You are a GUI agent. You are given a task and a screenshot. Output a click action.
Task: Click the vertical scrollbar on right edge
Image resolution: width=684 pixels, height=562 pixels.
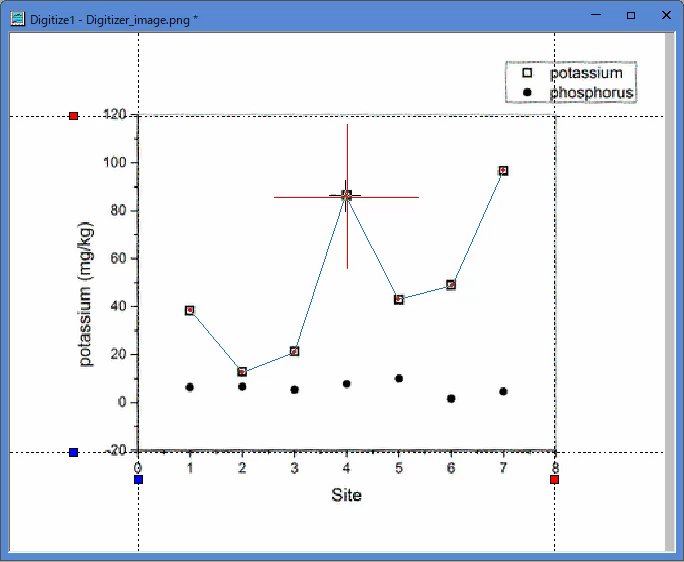670,291
